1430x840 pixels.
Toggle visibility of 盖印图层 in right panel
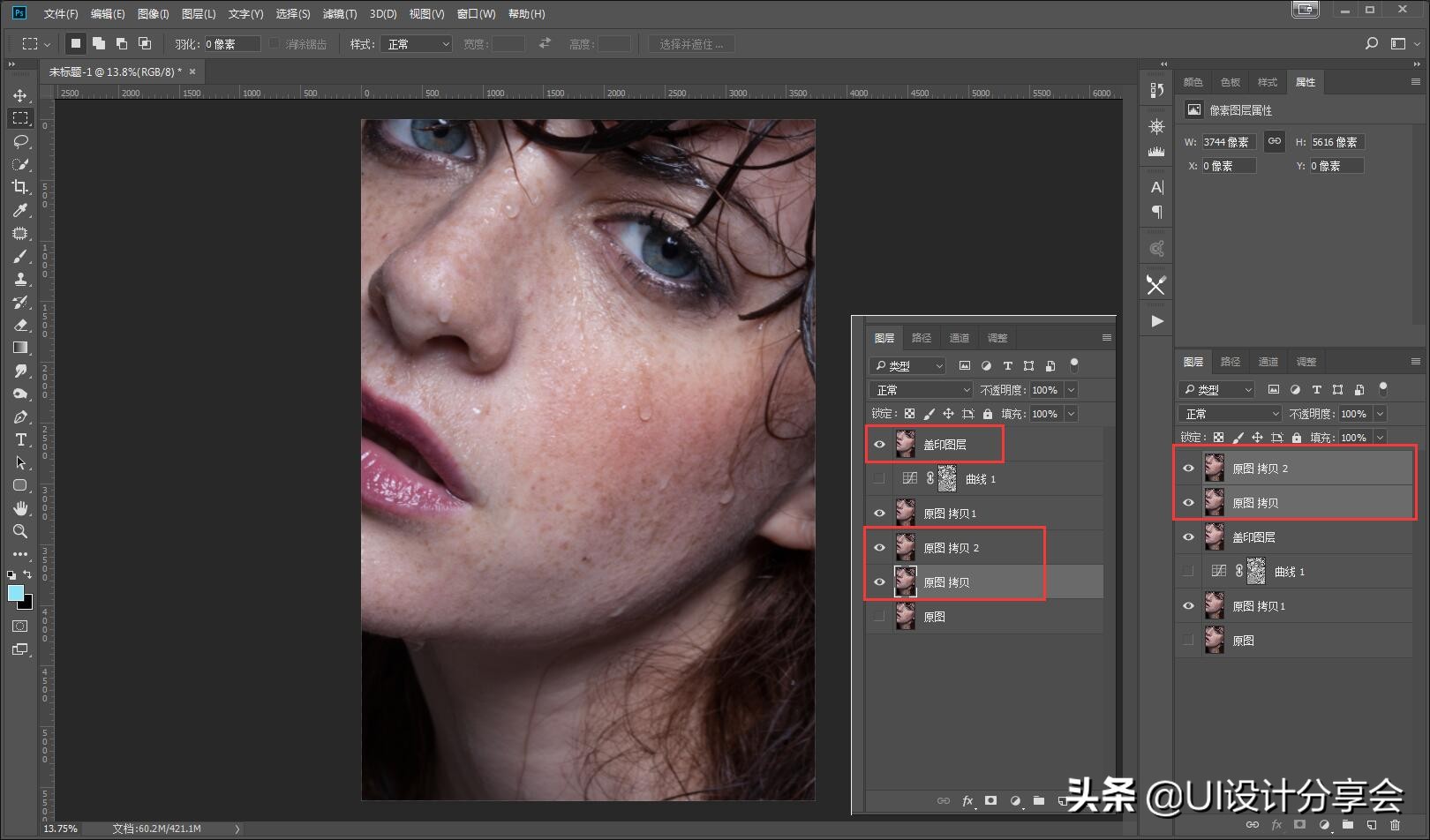(1188, 537)
